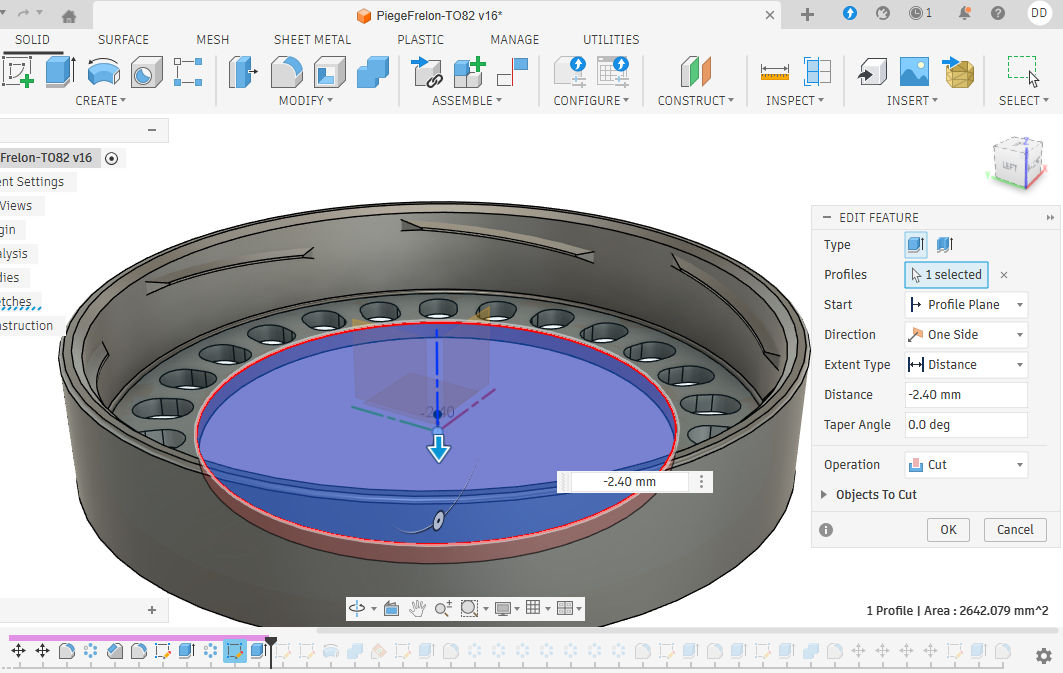Viewport: 1063px width, 673px height.
Task: Clear the selected profiles with X
Action: pyautogui.click(x=1004, y=275)
